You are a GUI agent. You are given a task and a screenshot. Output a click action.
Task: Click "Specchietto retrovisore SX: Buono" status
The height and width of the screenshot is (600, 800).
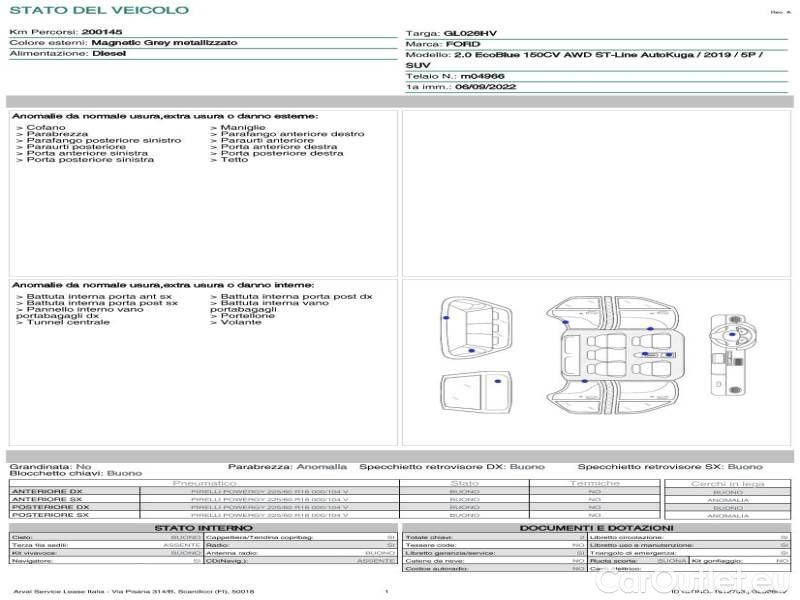[x=670, y=466]
